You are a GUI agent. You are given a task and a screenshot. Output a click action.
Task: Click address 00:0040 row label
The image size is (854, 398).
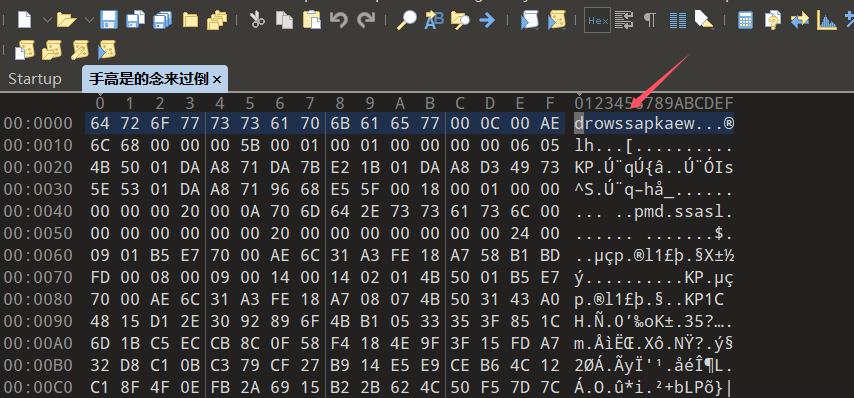[38, 211]
